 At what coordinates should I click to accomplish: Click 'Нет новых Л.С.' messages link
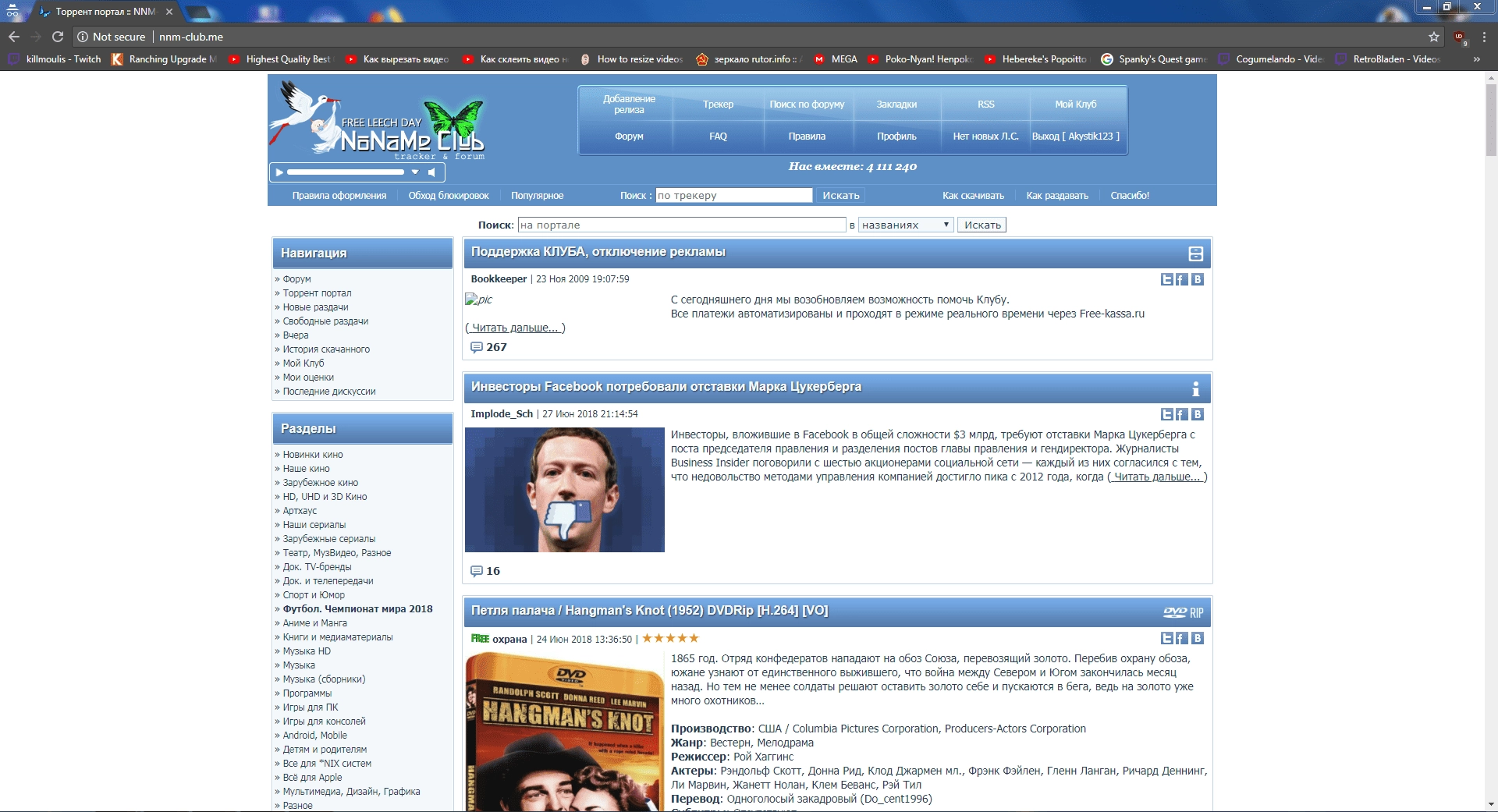point(986,137)
